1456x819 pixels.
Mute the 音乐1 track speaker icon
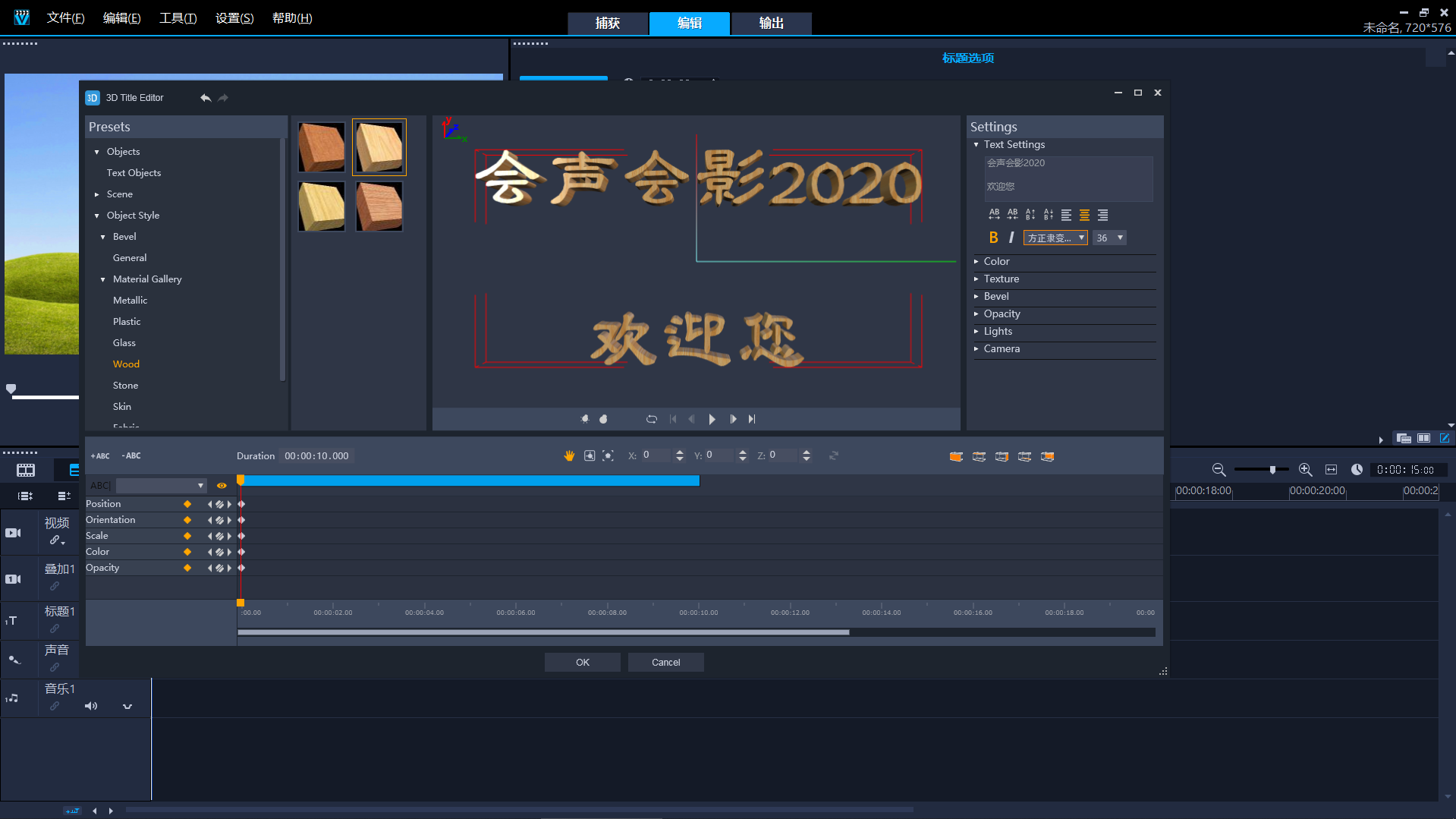pyautogui.click(x=91, y=706)
